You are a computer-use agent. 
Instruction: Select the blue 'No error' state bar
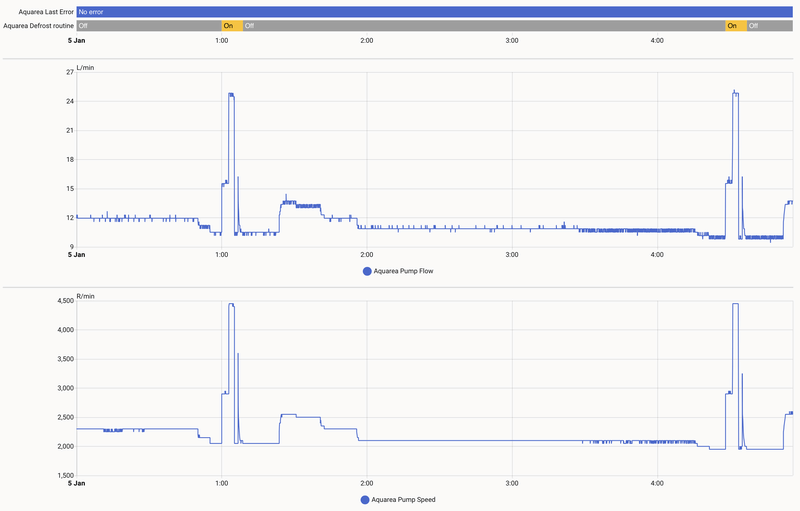[435, 12]
